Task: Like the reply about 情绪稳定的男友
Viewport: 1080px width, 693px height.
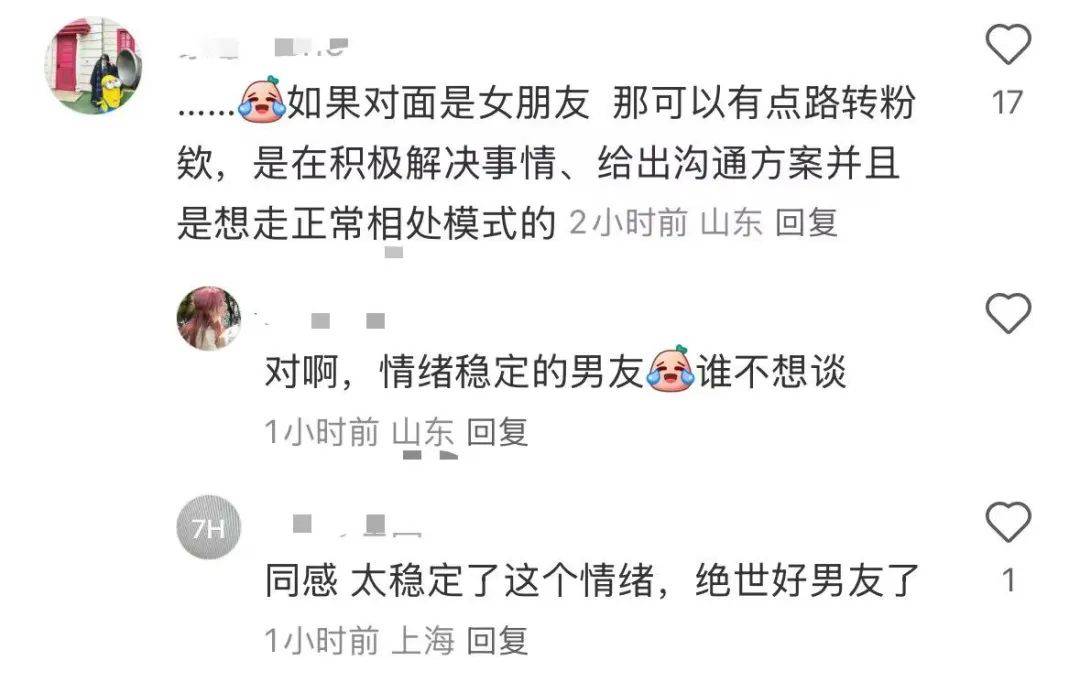Action: pos(1008,313)
